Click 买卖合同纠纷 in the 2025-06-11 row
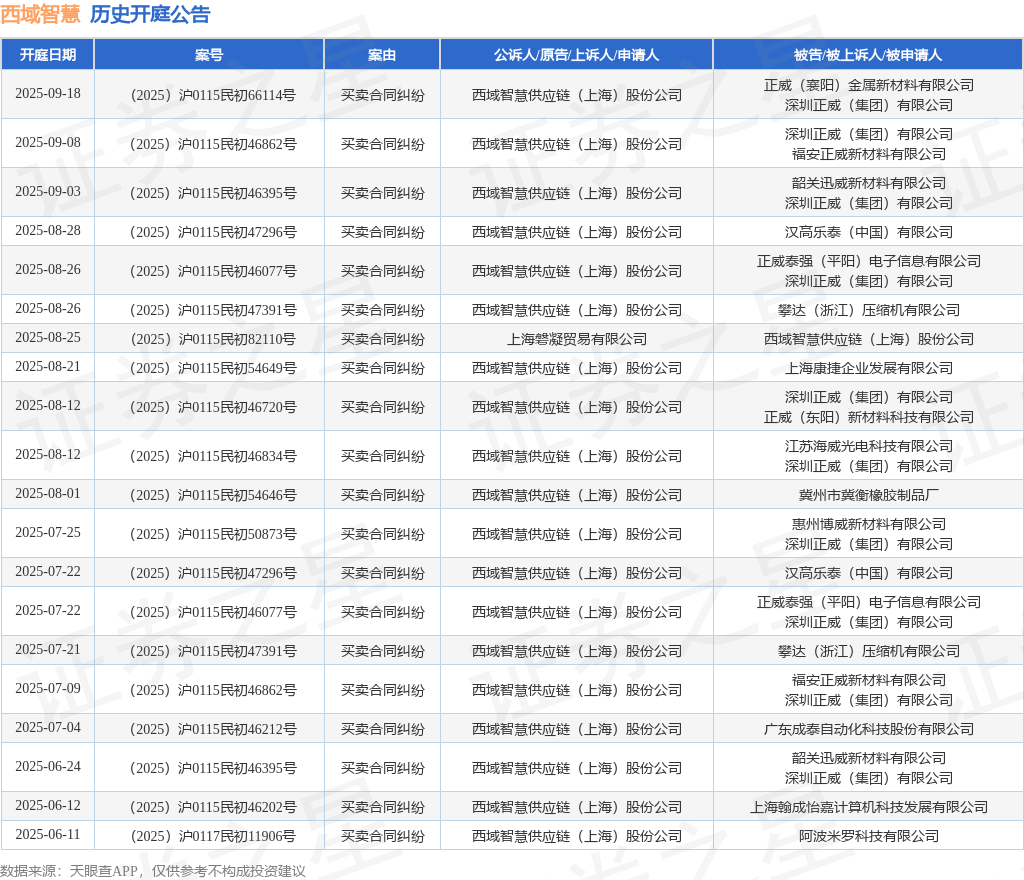Image resolution: width=1024 pixels, height=880 pixels. 383,836
